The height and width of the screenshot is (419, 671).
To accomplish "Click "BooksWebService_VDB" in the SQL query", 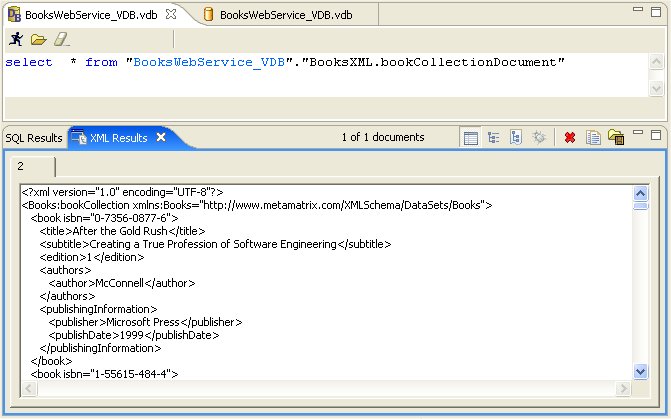I will coord(209,62).
